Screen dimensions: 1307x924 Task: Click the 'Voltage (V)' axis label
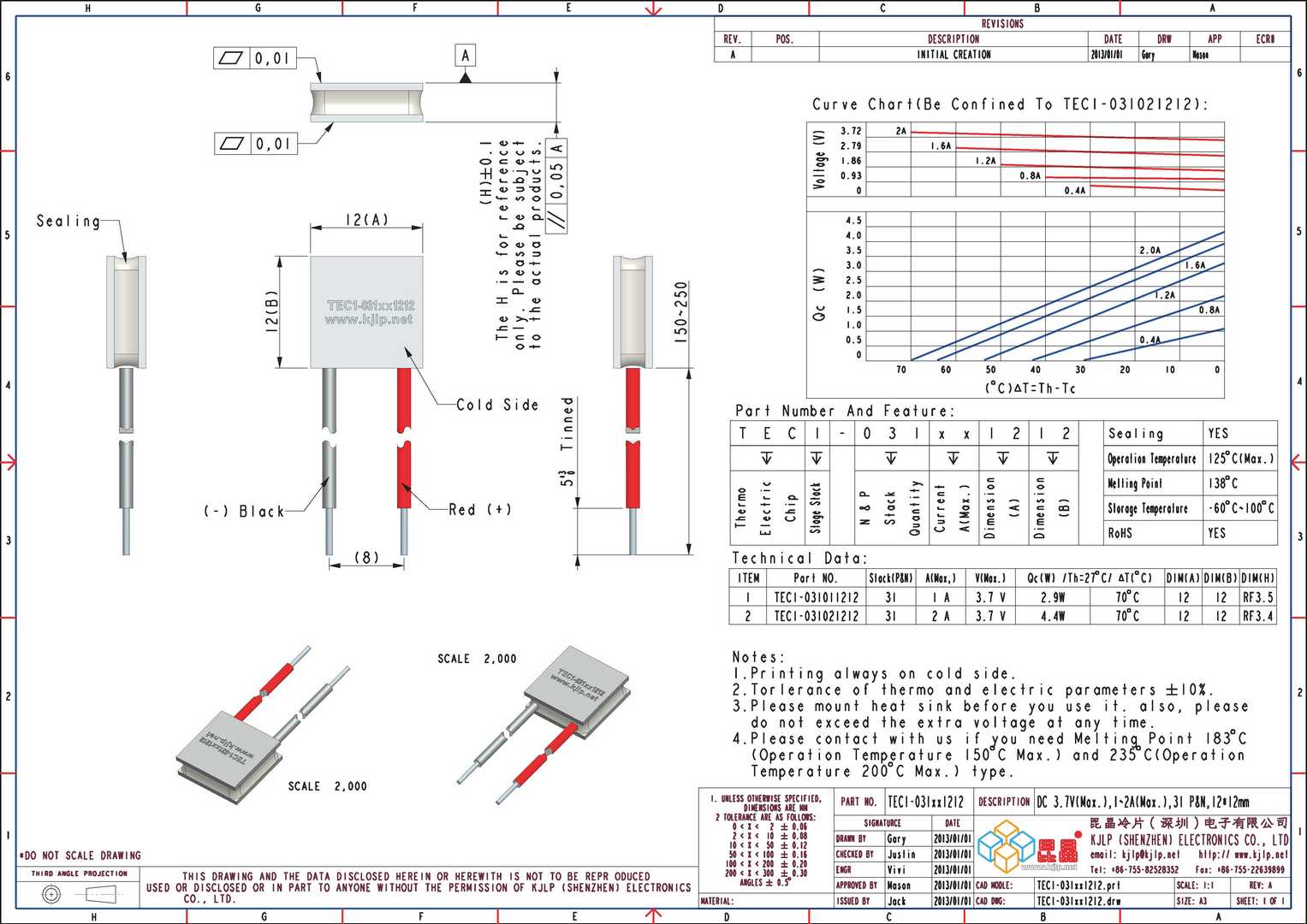click(x=820, y=160)
